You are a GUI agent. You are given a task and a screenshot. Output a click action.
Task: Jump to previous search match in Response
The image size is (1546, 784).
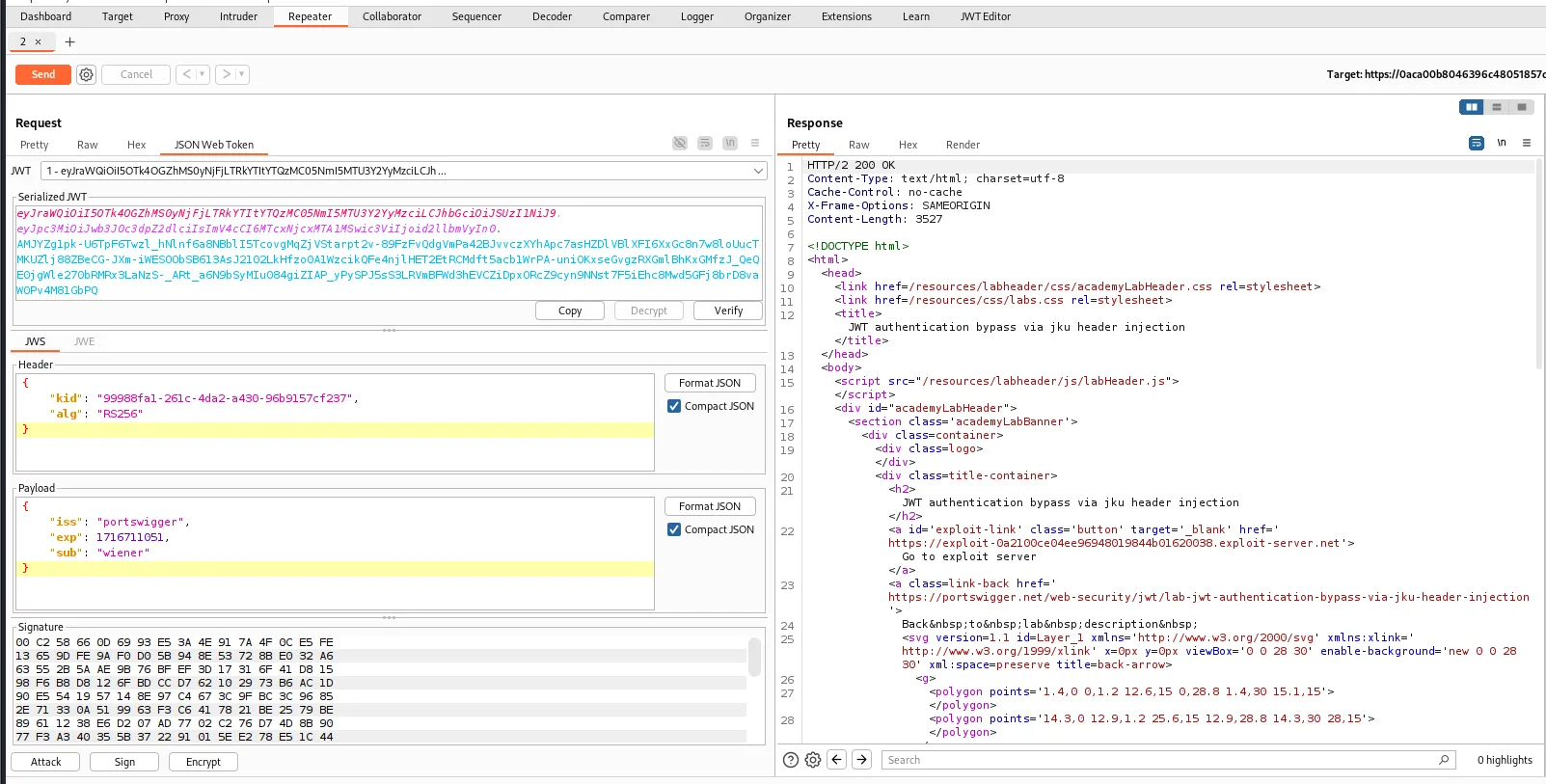[x=837, y=760]
